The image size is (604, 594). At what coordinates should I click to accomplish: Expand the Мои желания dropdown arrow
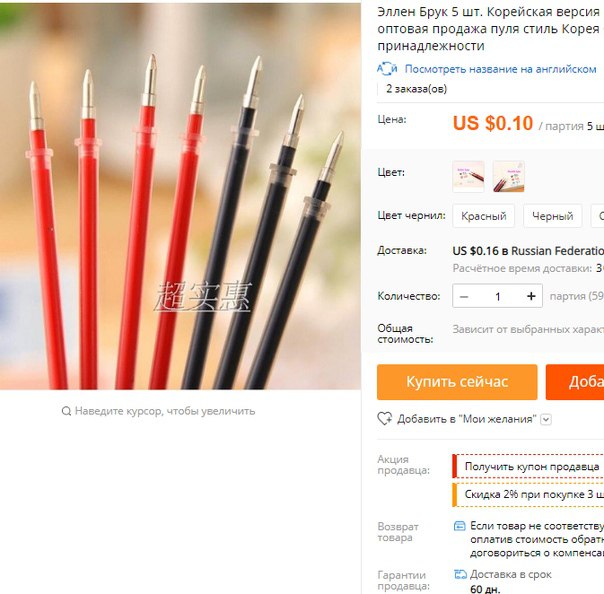546,419
